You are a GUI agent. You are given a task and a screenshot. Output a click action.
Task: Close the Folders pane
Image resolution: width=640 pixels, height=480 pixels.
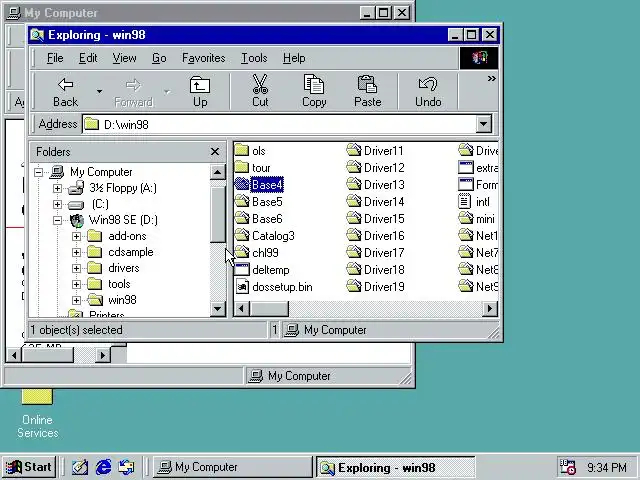pos(215,152)
